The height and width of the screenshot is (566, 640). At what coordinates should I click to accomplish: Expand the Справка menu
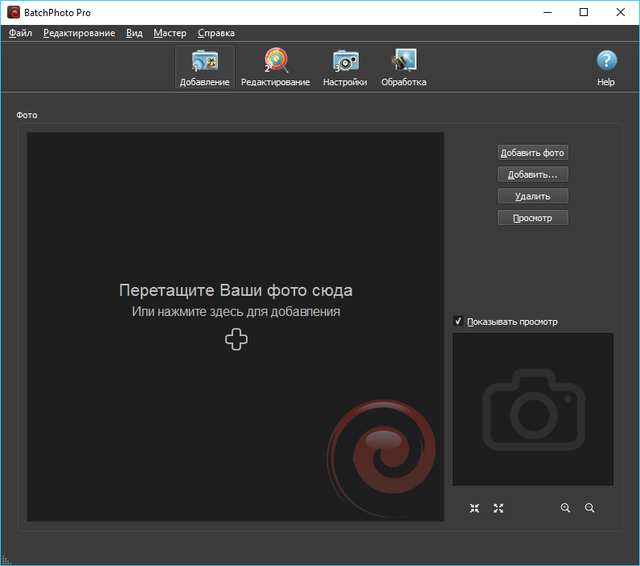point(216,33)
